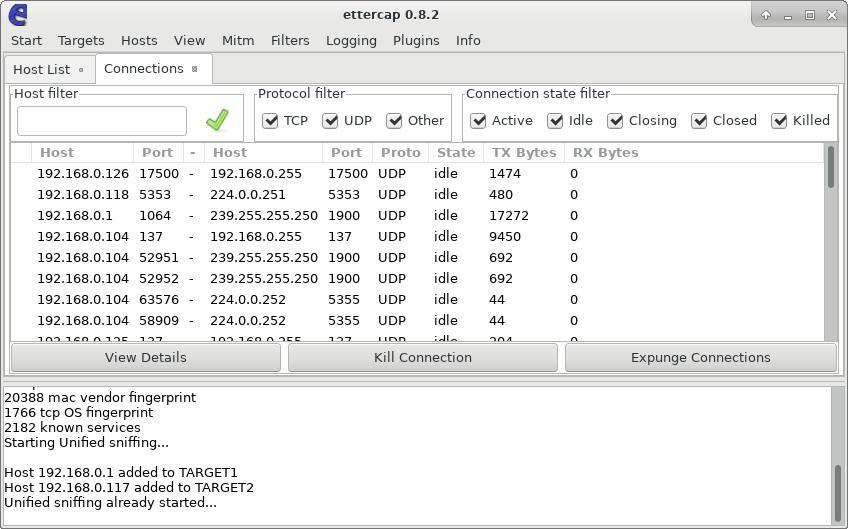Viewport: 848px width, 529px height.
Task: Open the Targets menu
Action: [x=81, y=41]
